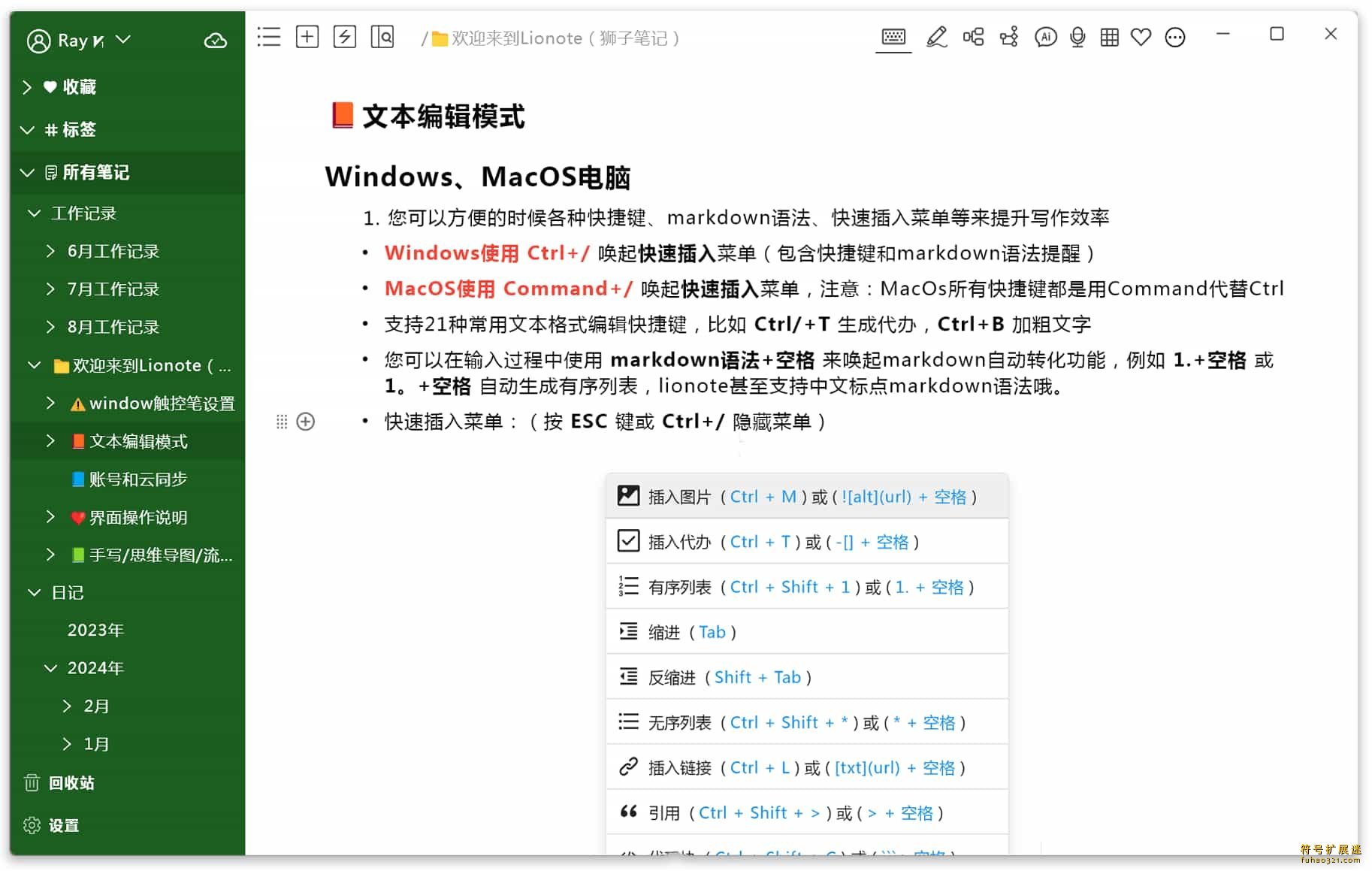Open the search-in-note icon
The image size is (1372, 871).
(x=382, y=37)
